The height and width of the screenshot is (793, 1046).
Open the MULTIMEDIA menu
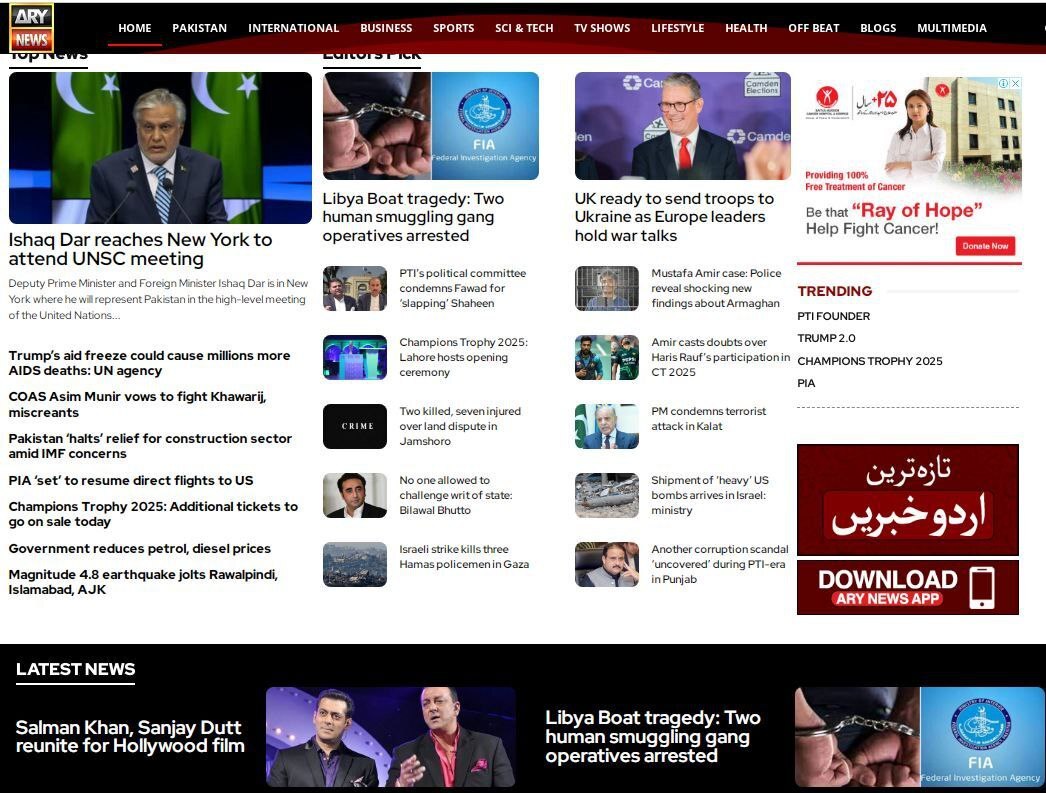point(952,28)
